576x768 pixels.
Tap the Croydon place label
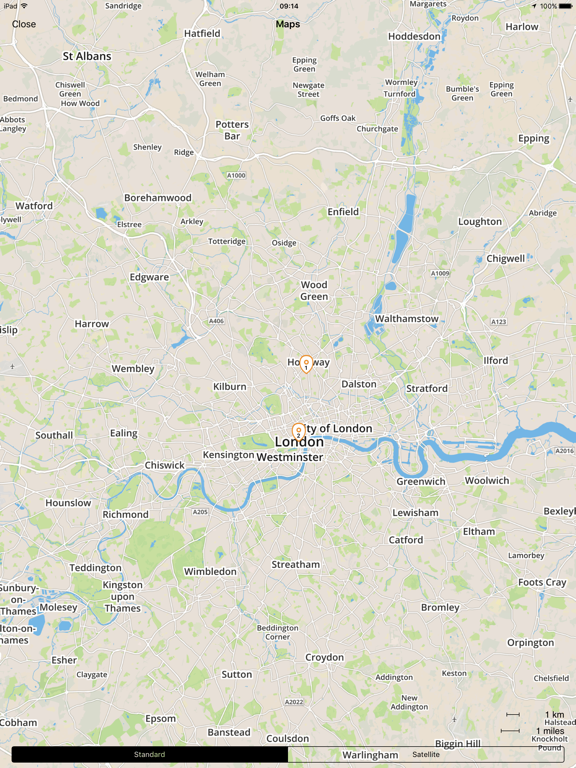coord(324,657)
